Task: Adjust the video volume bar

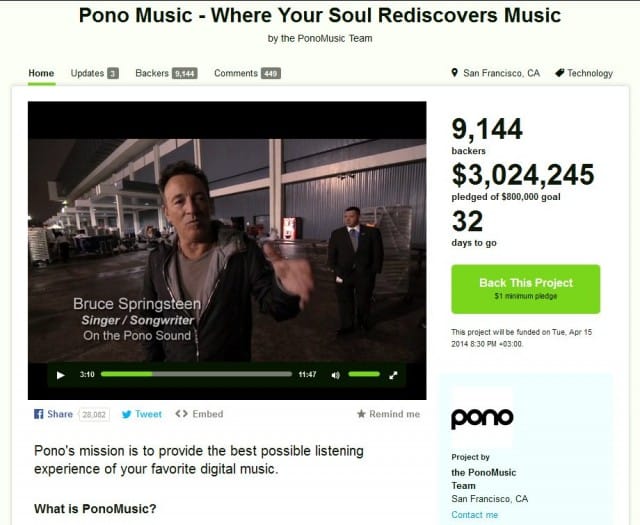Action: [x=364, y=374]
